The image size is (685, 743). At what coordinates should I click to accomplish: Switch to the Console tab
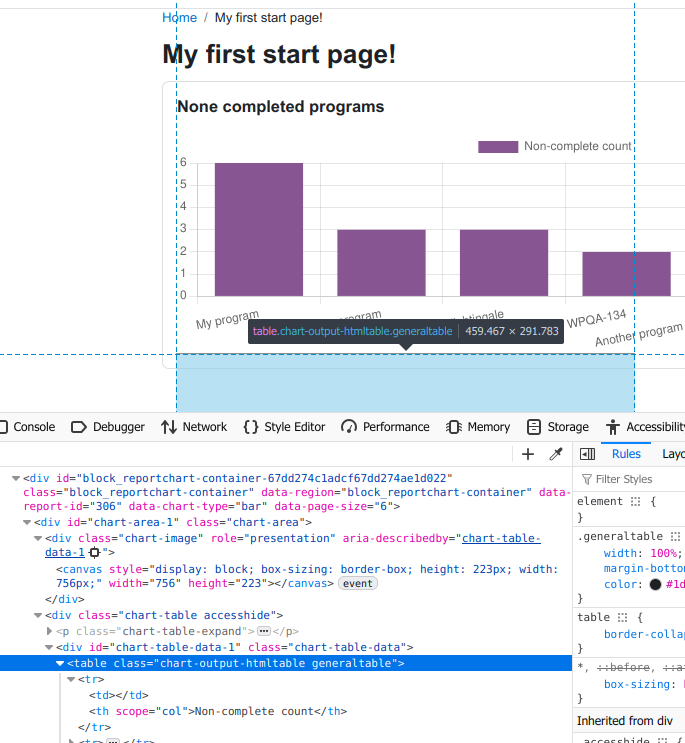(x=29, y=427)
